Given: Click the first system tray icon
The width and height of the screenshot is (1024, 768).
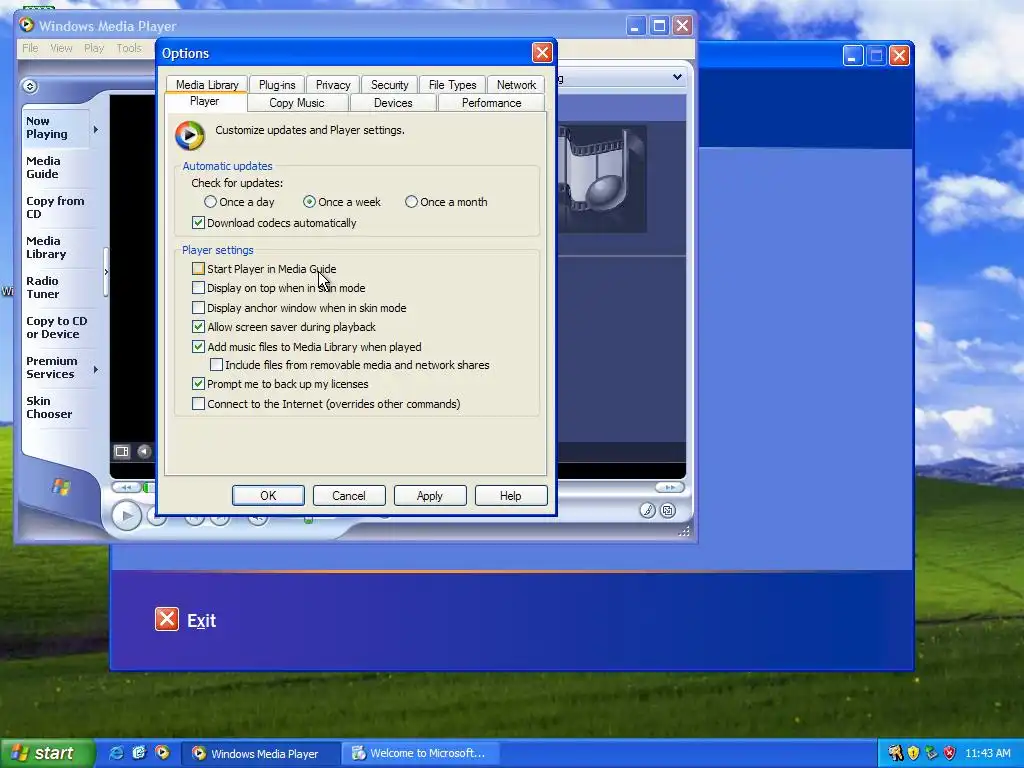Looking at the screenshot, I should (895, 753).
